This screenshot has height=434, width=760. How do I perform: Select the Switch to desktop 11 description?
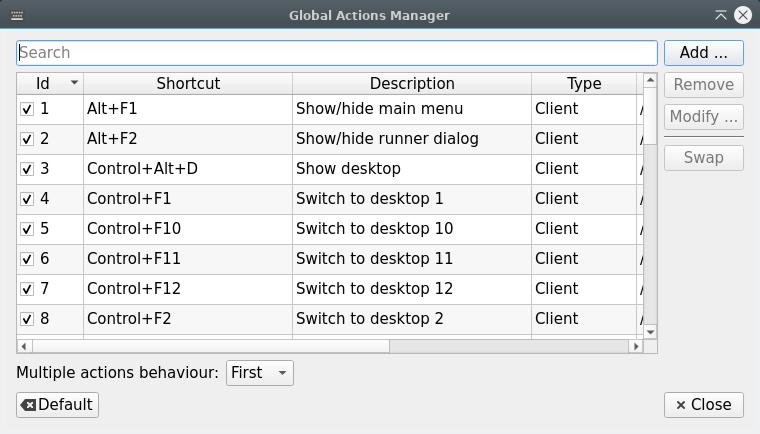412,259
